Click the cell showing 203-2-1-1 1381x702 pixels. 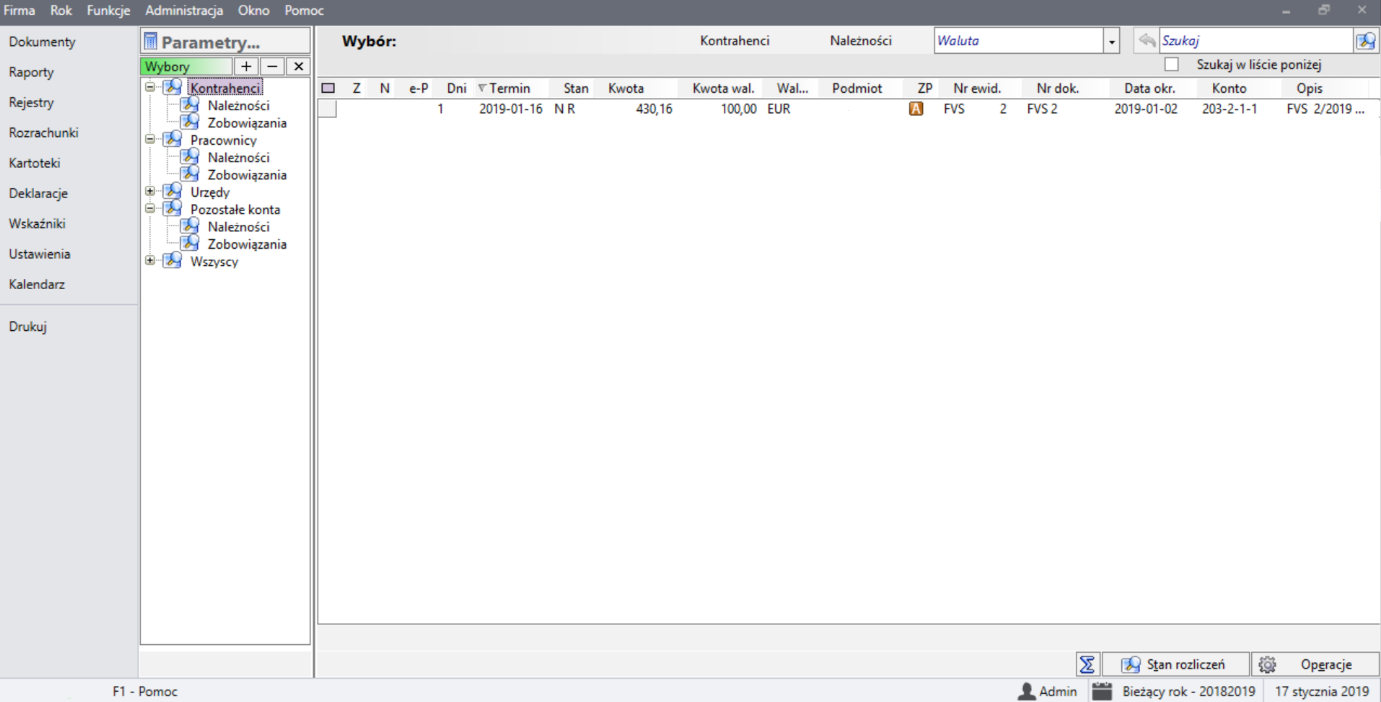tap(1229, 109)
